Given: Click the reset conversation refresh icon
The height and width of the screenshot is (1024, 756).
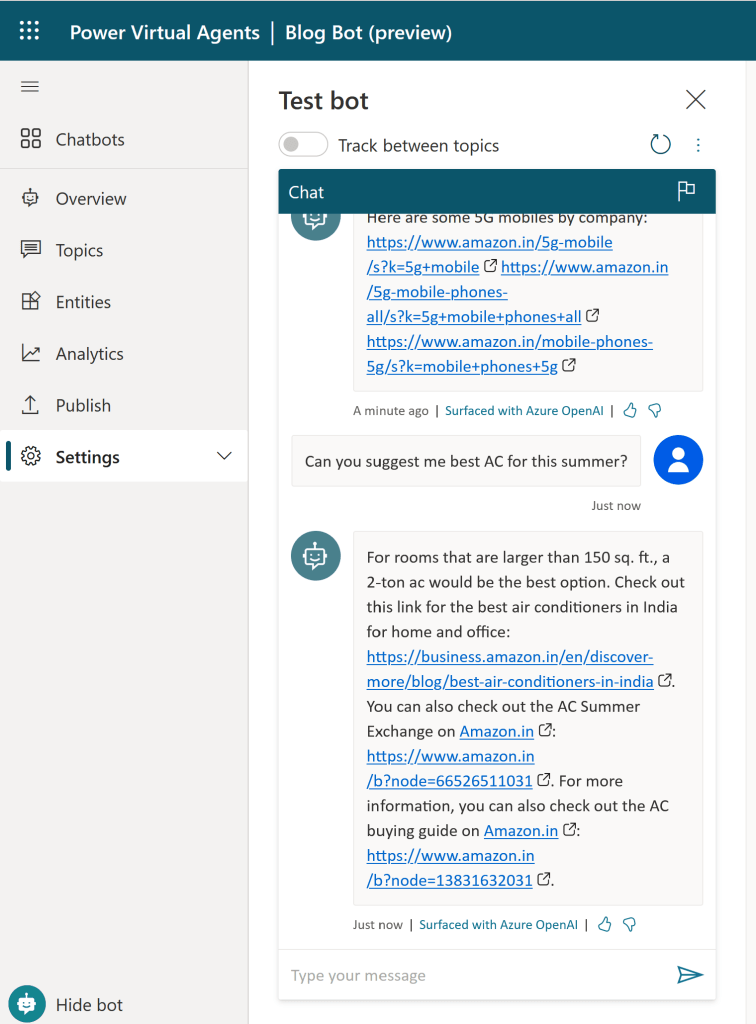Looking at the screenshot, I should [x=660, y=145].
